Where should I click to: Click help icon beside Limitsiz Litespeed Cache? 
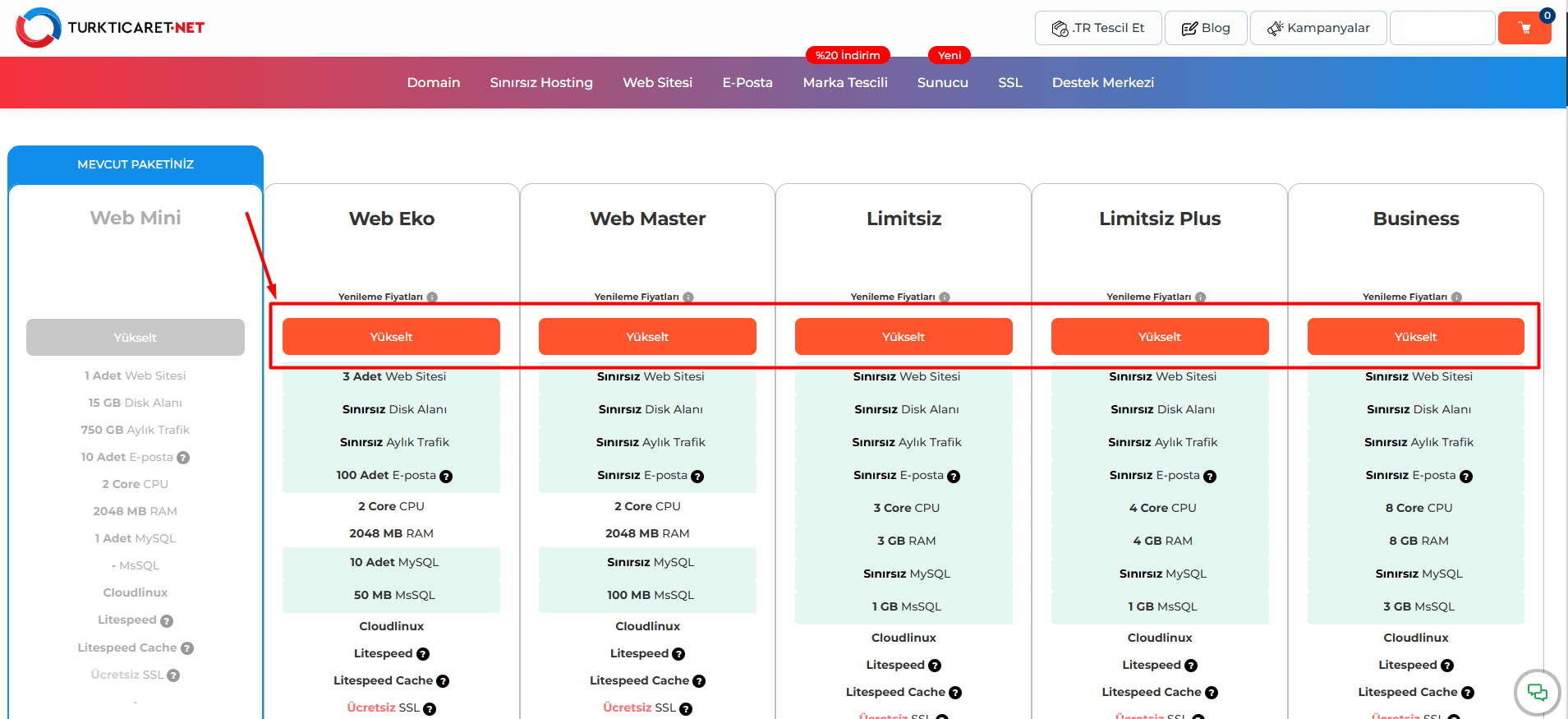pyautogui.click(x=955, y=693)
